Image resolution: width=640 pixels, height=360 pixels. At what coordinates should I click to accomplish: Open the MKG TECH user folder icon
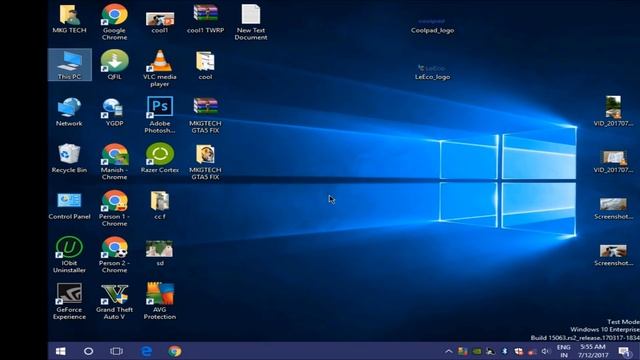coord(69,19)
